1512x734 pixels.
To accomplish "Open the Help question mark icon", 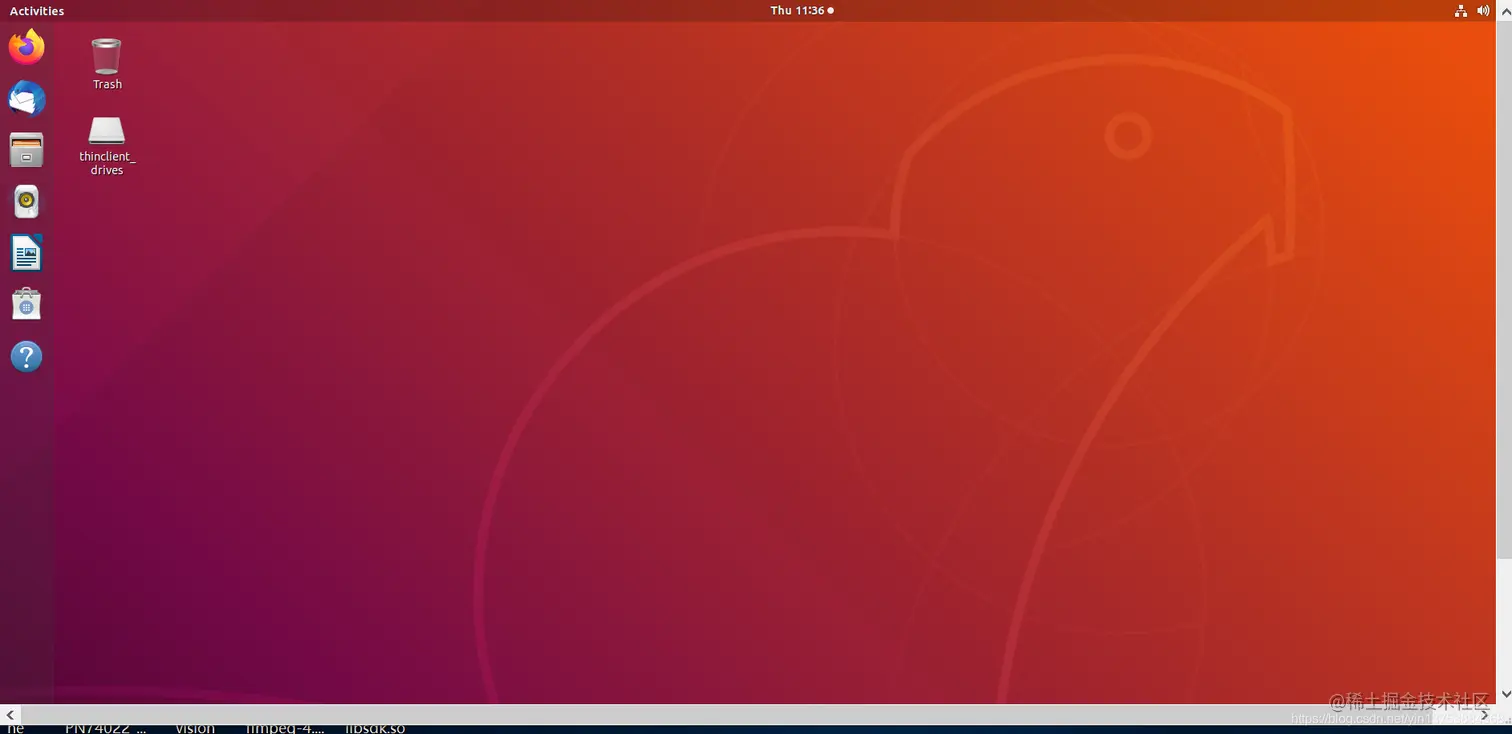I will pyautogui.click(x=27, y=357).
